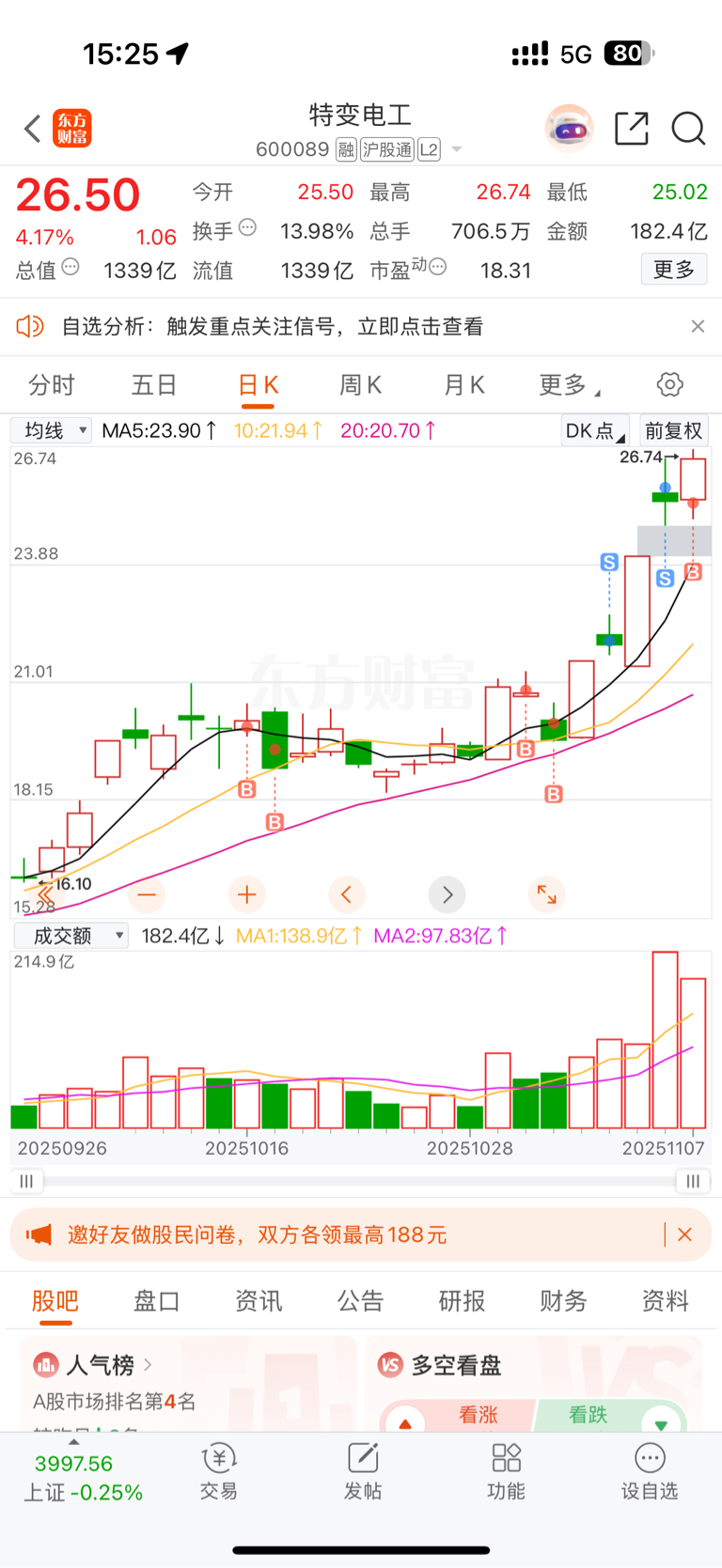722x1568 pixels.
Task: Open 发帖 post icon
Action: (x=363, y=1471)
